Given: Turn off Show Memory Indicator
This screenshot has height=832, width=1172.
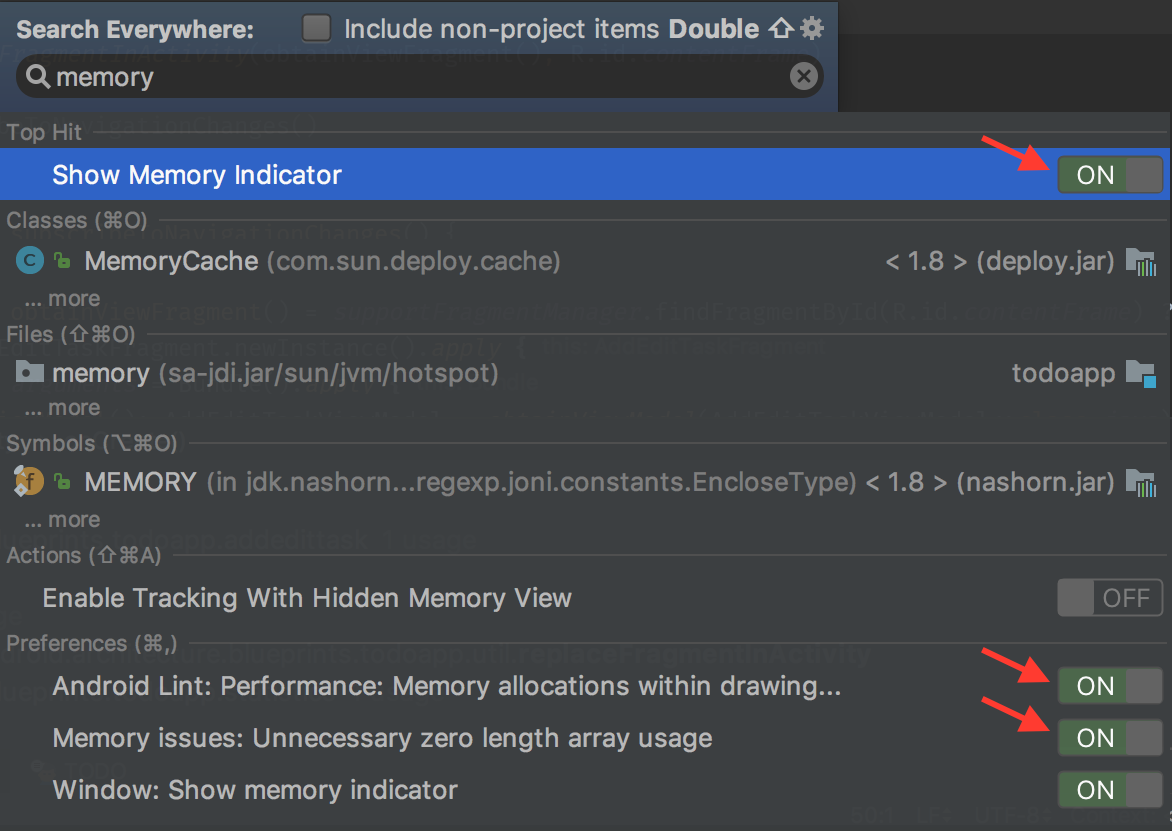Looking at the screenshot, I should point(1110,174).
